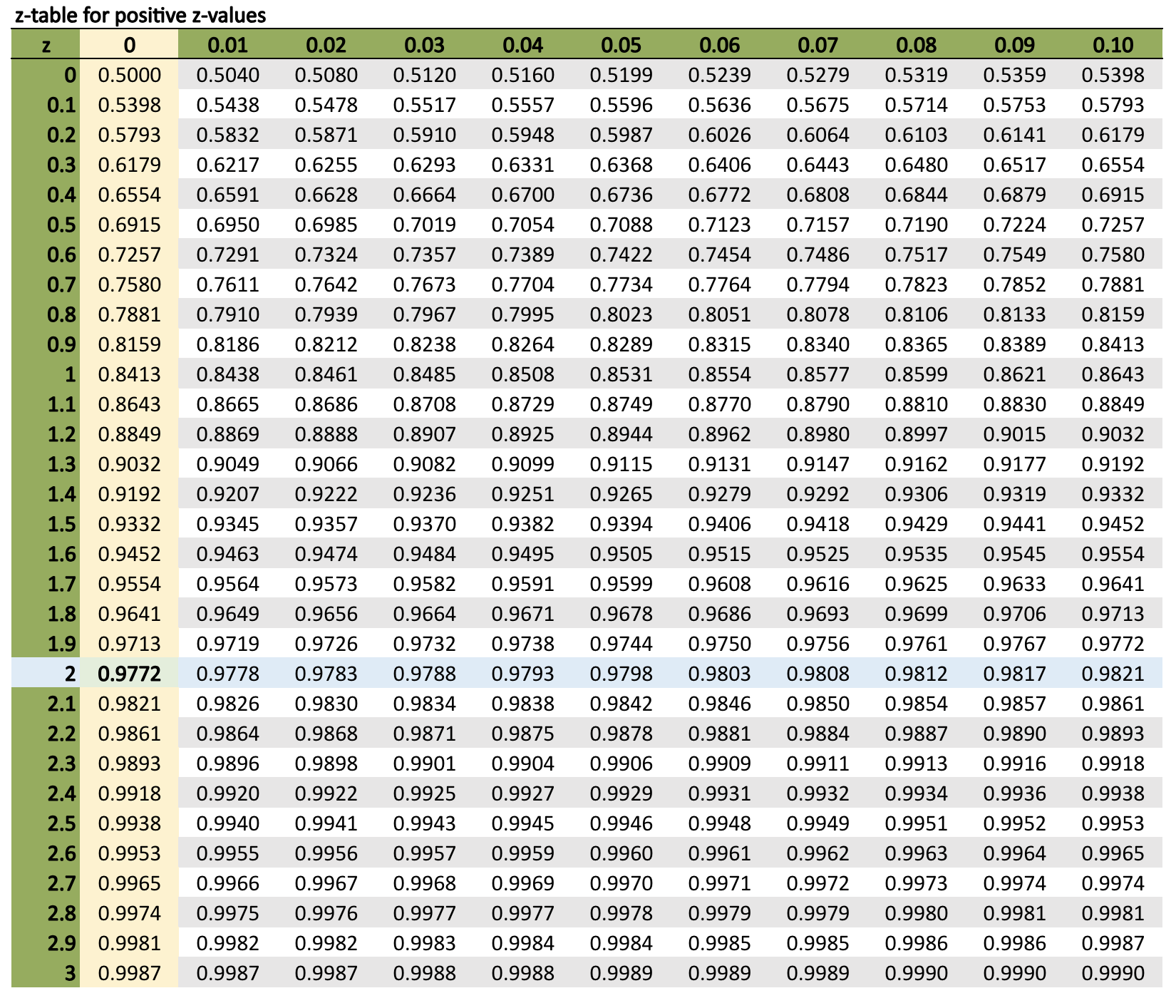Select the value 0.7054
The height and width of the screenshot is (1008, 1176).
pyautogui.click(x=522, y=225)
